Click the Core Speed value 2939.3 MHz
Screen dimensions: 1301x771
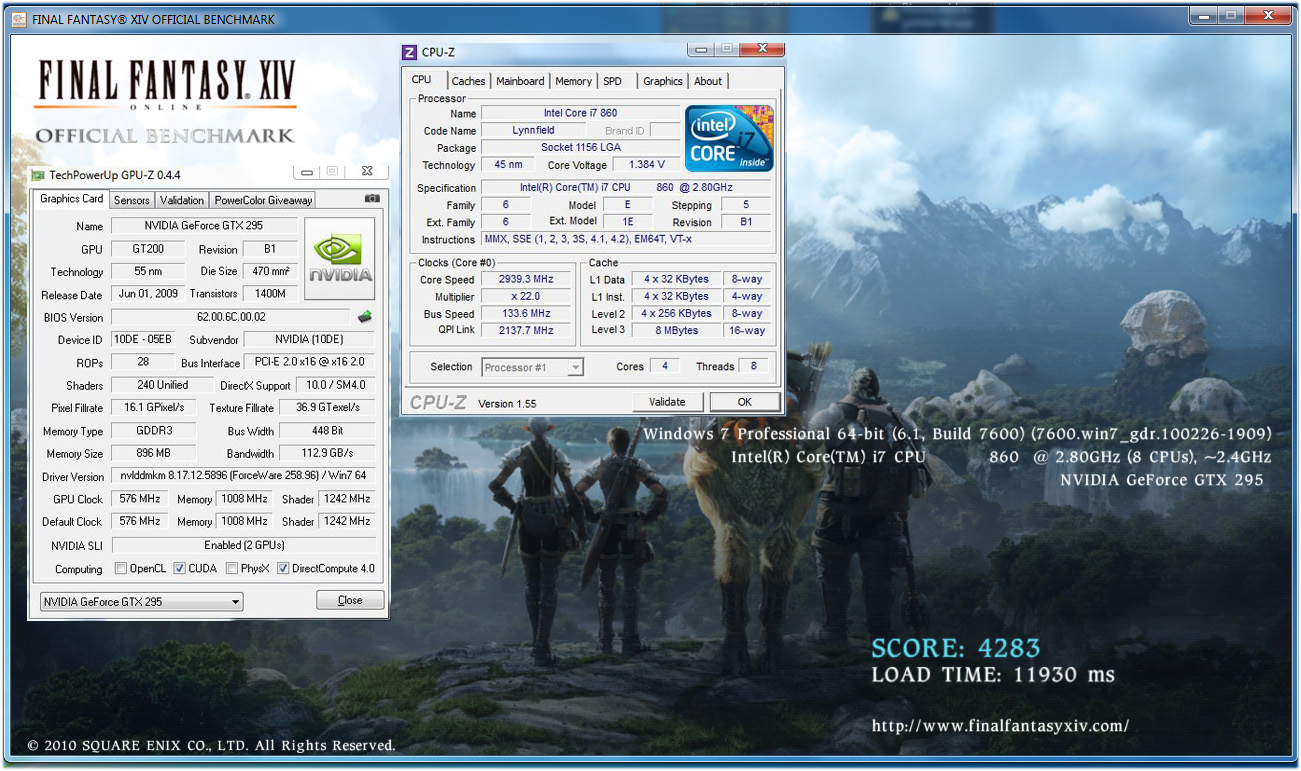coord(526,280)
